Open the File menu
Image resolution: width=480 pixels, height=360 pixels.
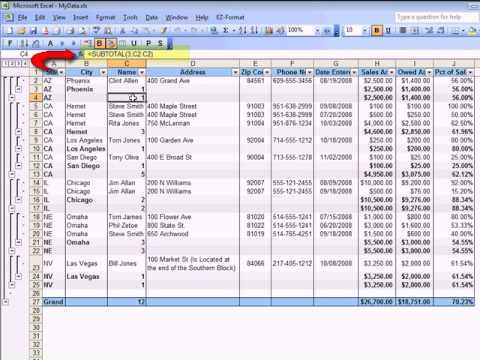click(22, 17)
